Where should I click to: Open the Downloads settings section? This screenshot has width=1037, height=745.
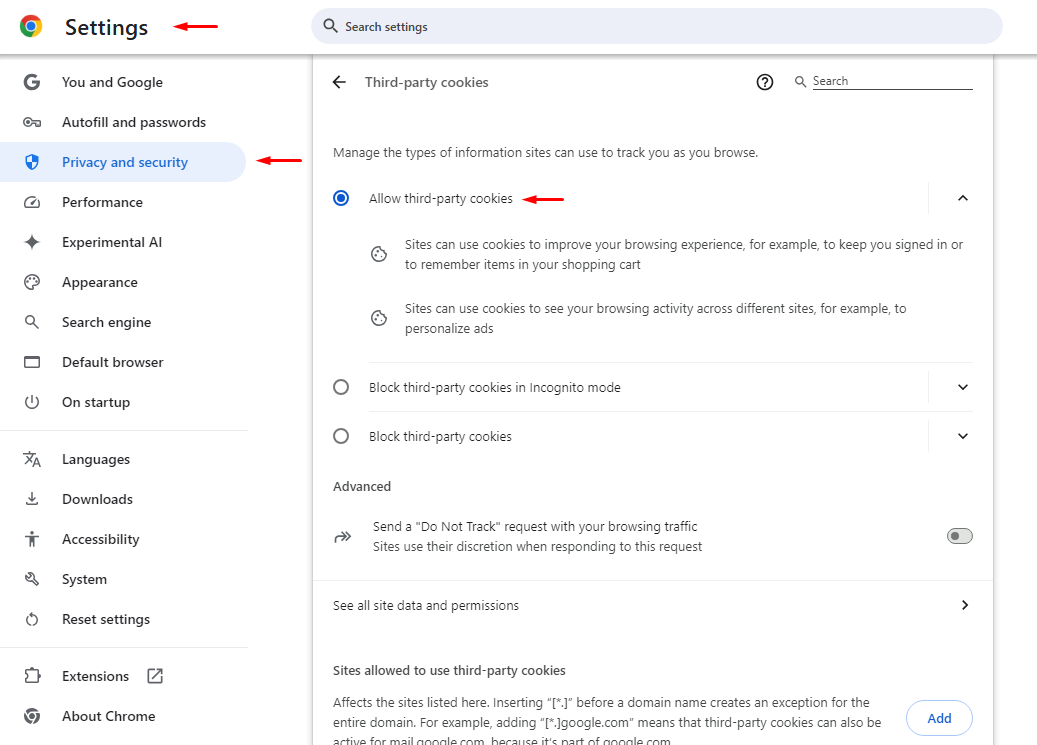pos(97,499)
